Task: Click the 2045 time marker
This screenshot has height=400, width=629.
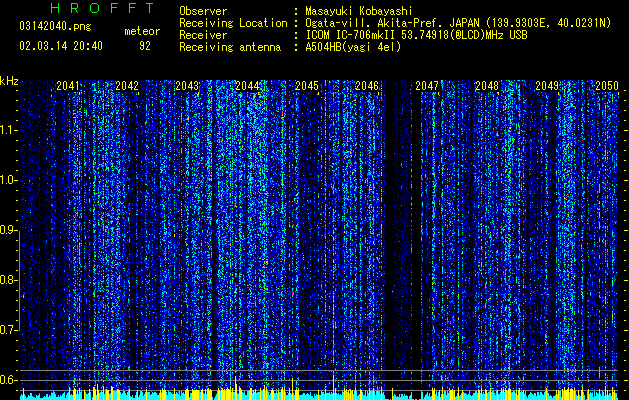Action: [x=307, y=86]
